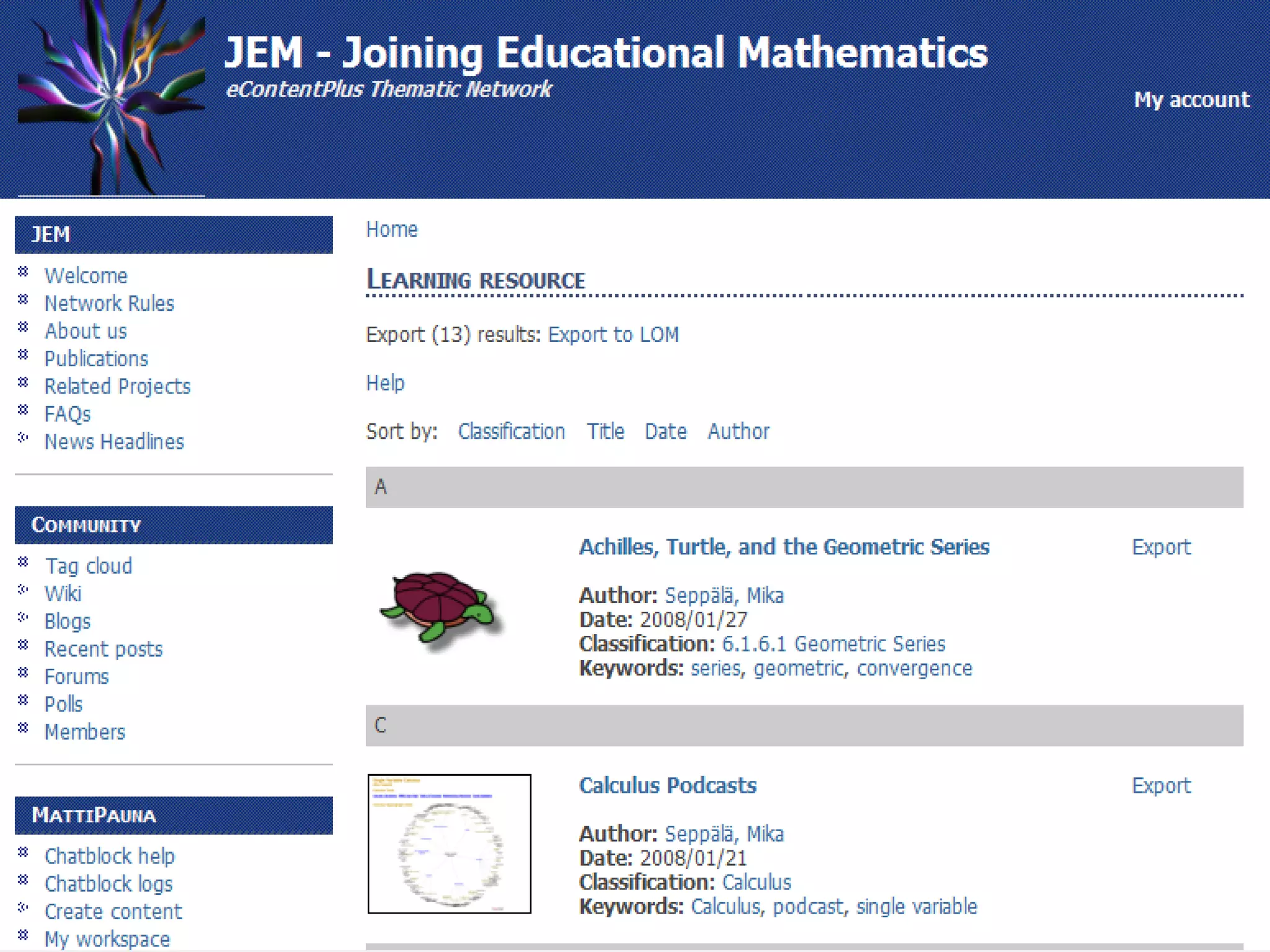Click Export to LOM link

pyautogui.click(x=613, y=335)
